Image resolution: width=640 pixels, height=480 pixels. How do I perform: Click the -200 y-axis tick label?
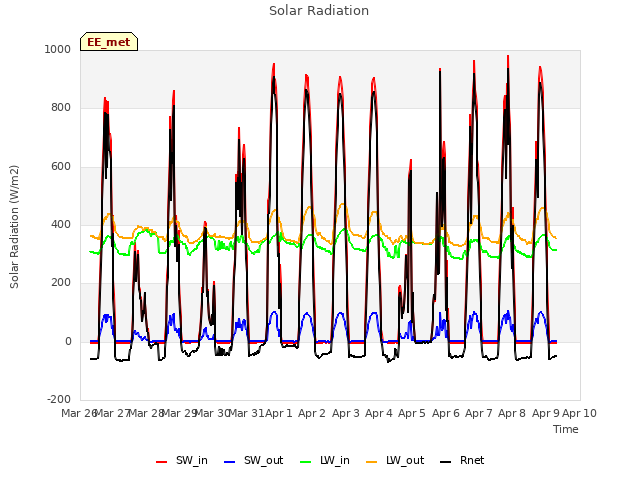point(59,399)
